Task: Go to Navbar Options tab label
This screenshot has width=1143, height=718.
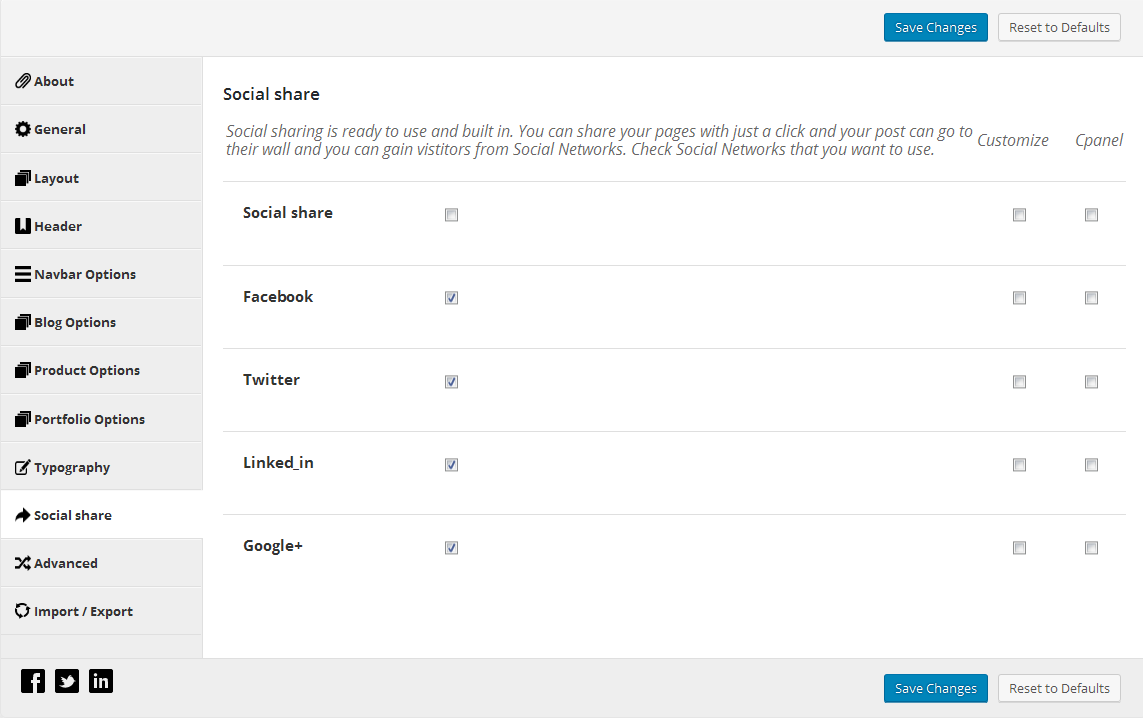Action: [85, 275]
